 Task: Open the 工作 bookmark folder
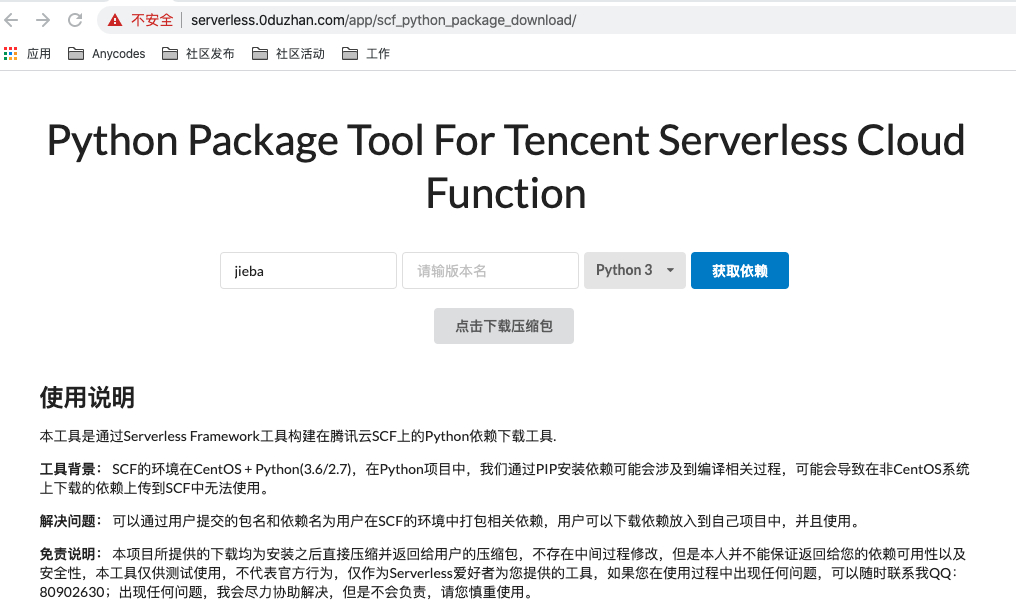pos(366,54)
